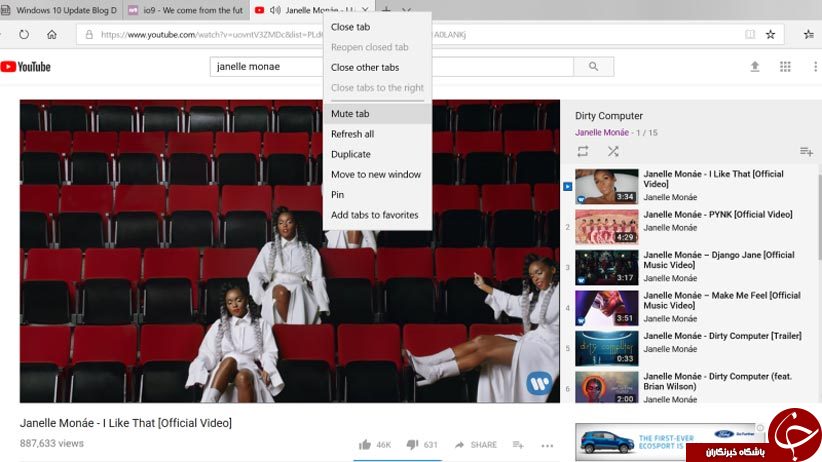Toggle playlist loop icon
This screenshot has height=462, width=822.
click(582, 152)
